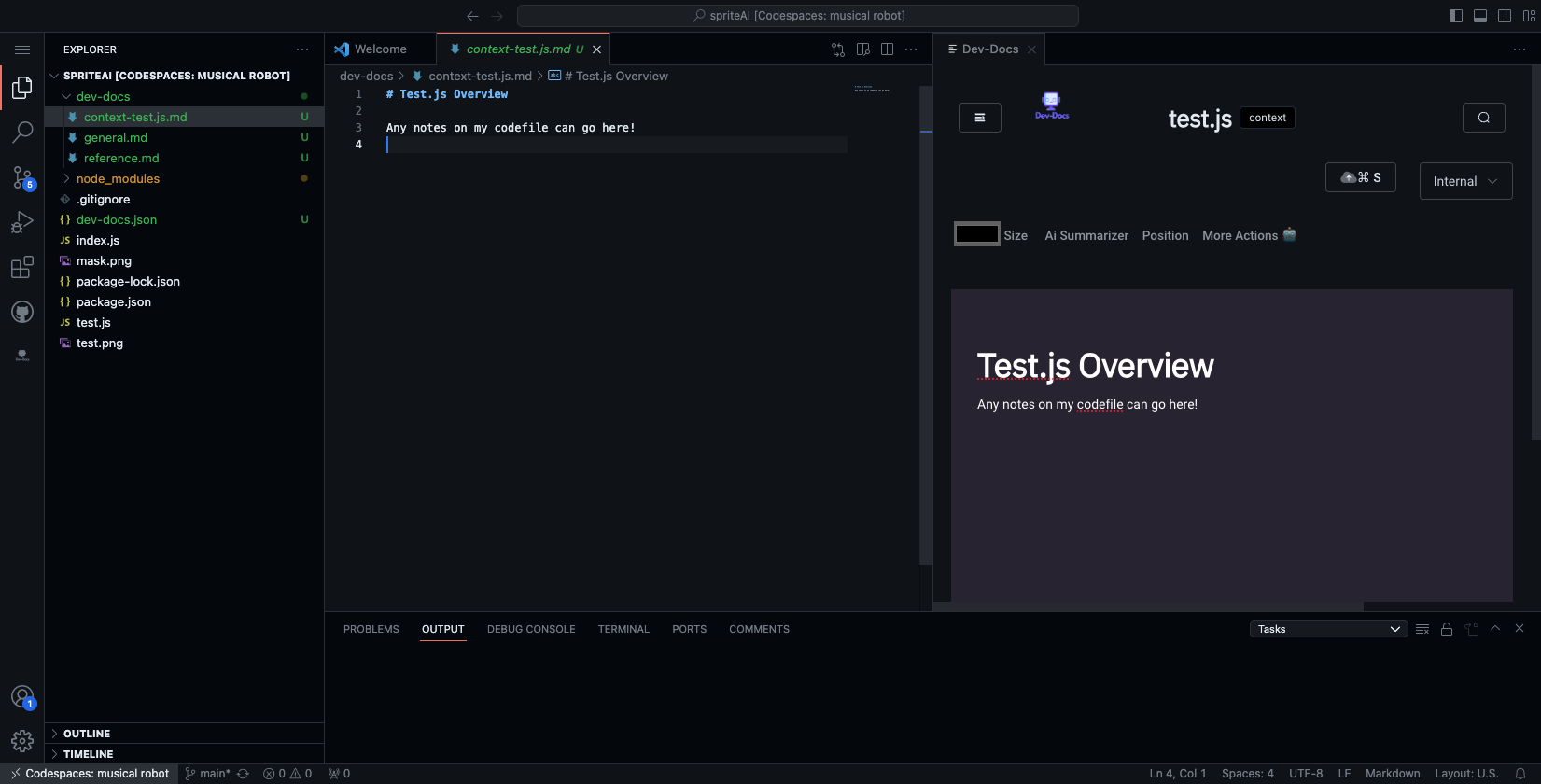Viewport: 1541px width, 784px height.
Task: Open Manage settings gear icon
Action: 22,741
